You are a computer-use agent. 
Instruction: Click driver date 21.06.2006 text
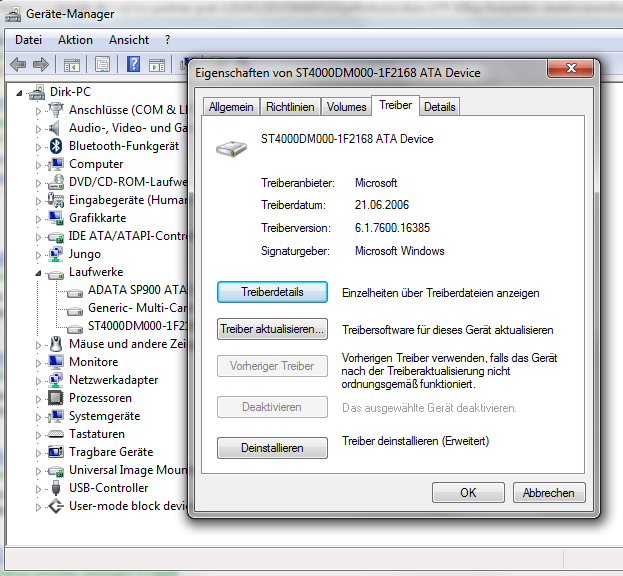click(381, 205)
